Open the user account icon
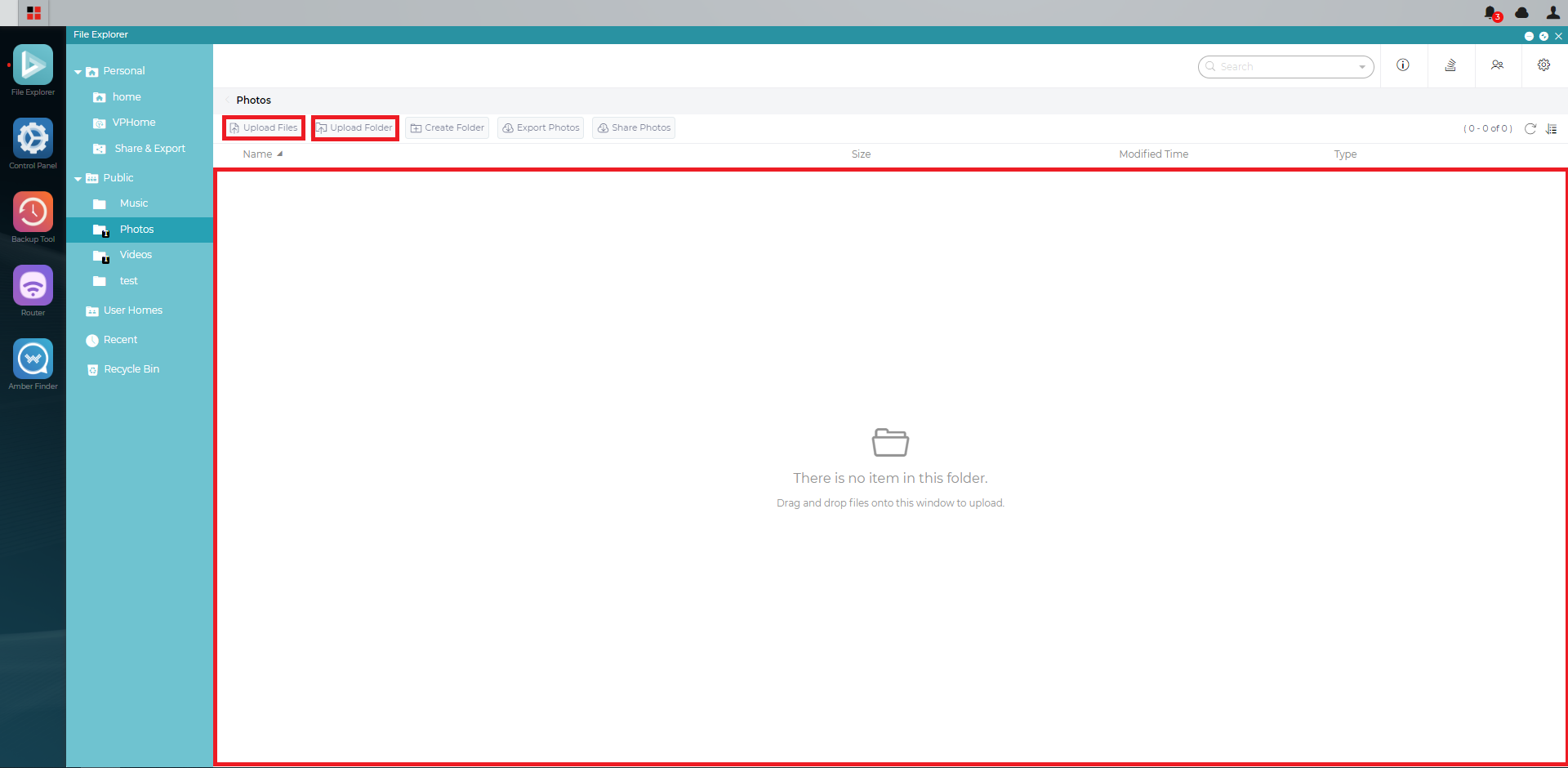 [1552, 13]
